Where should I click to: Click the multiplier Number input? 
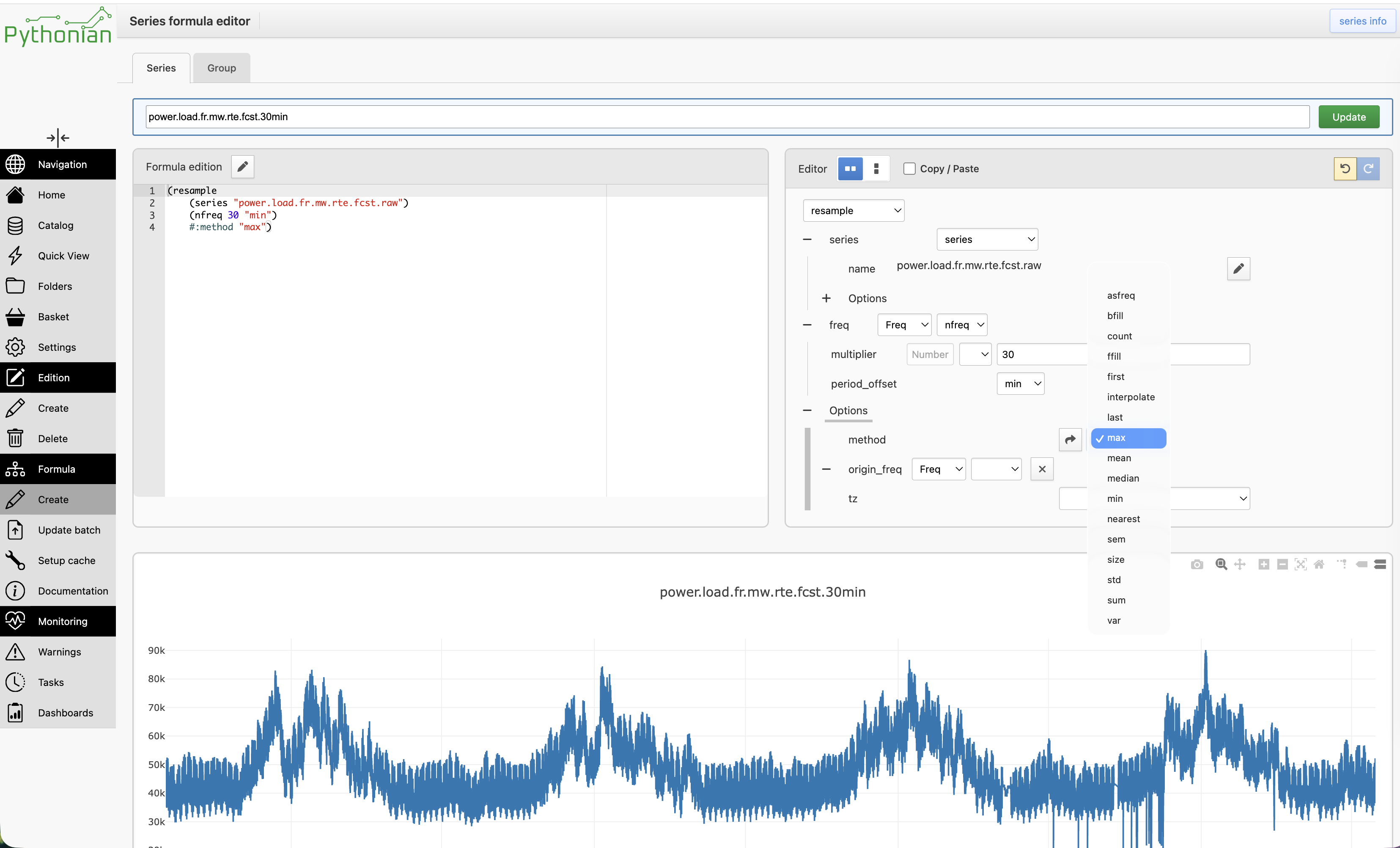(x=930, y=355)
